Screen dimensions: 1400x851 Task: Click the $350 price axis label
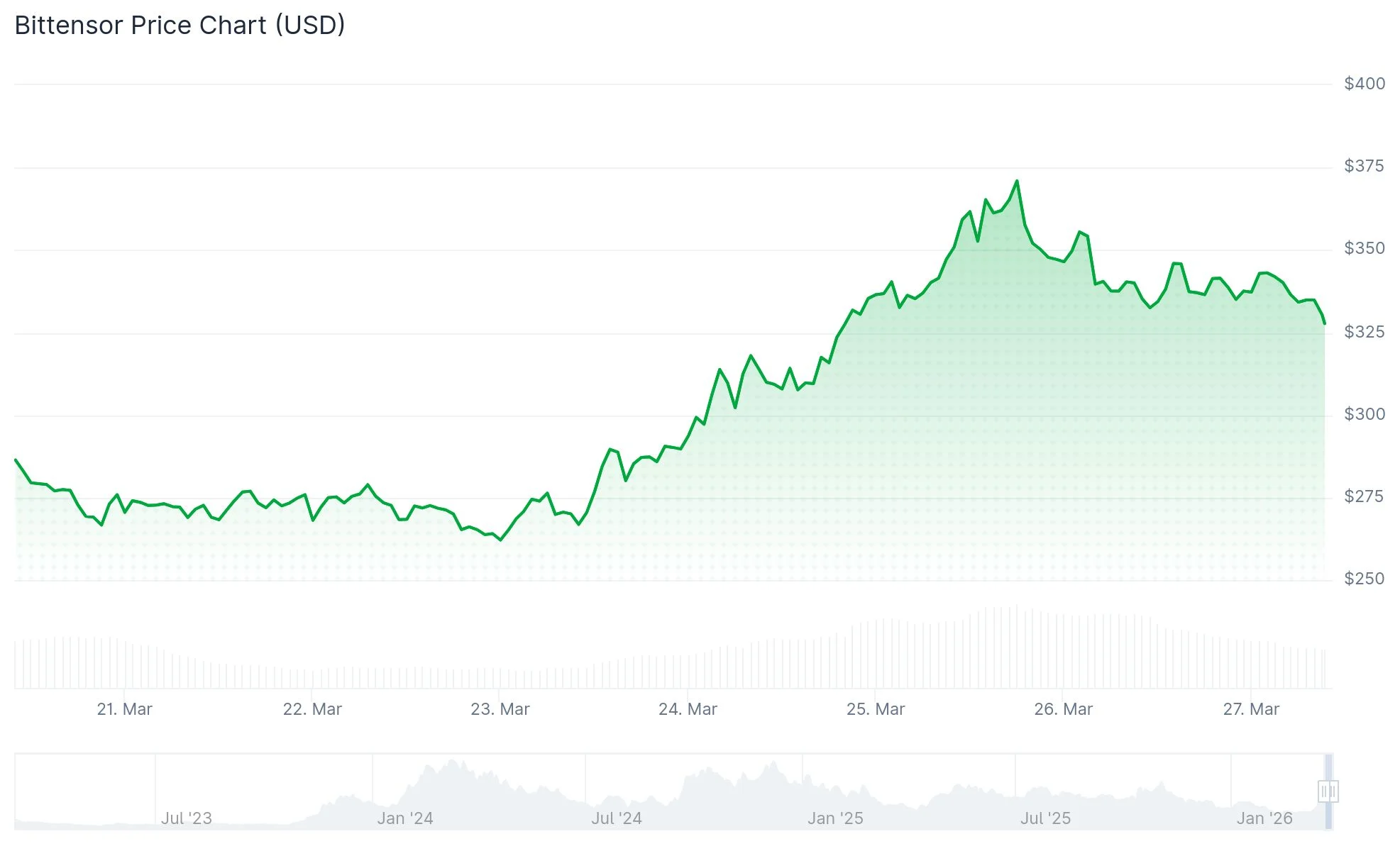pyautogui.click(x=1364, y=248)
